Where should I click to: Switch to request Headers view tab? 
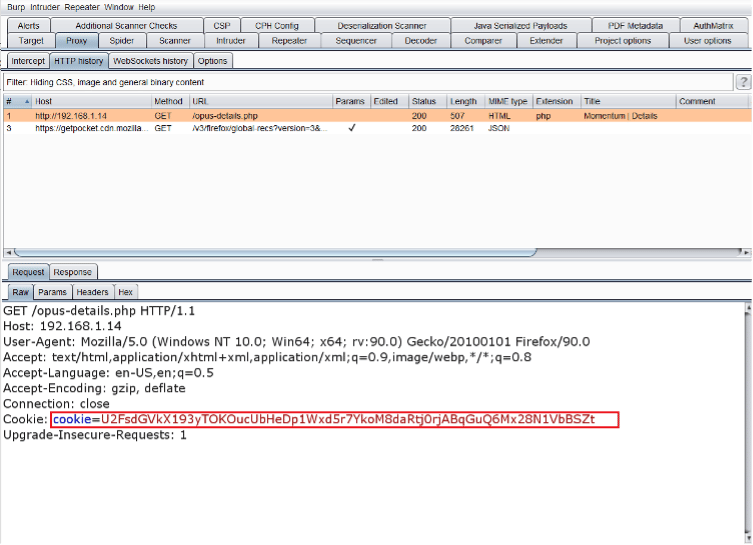(x=92, y=292)
